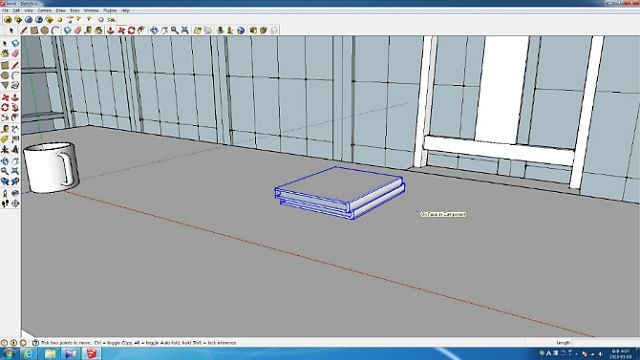Open the Windows Start menu
Viewport: 640px width, 360px height.
[8, 353]
